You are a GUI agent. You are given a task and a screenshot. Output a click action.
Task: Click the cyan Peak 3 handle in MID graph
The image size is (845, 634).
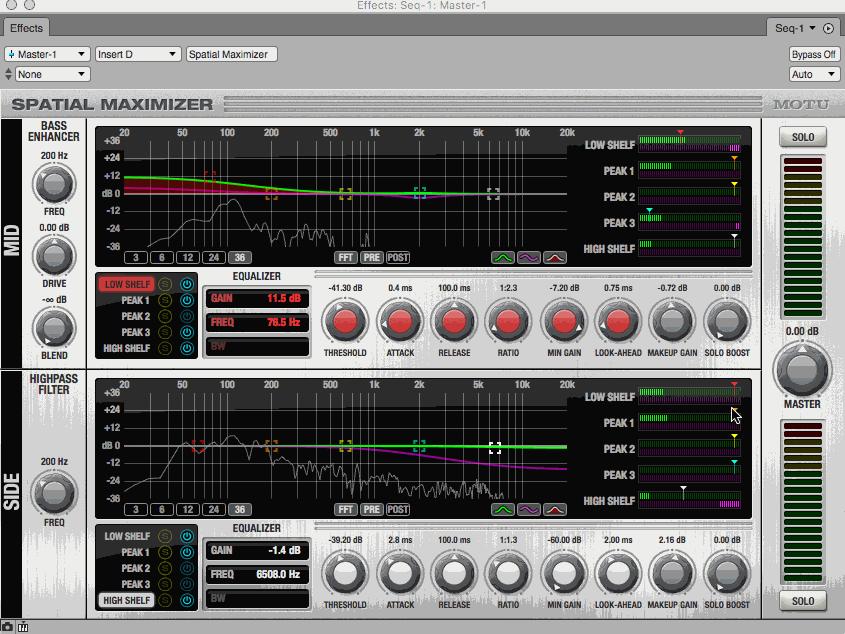pyautogui.click(x=420, y=193)
